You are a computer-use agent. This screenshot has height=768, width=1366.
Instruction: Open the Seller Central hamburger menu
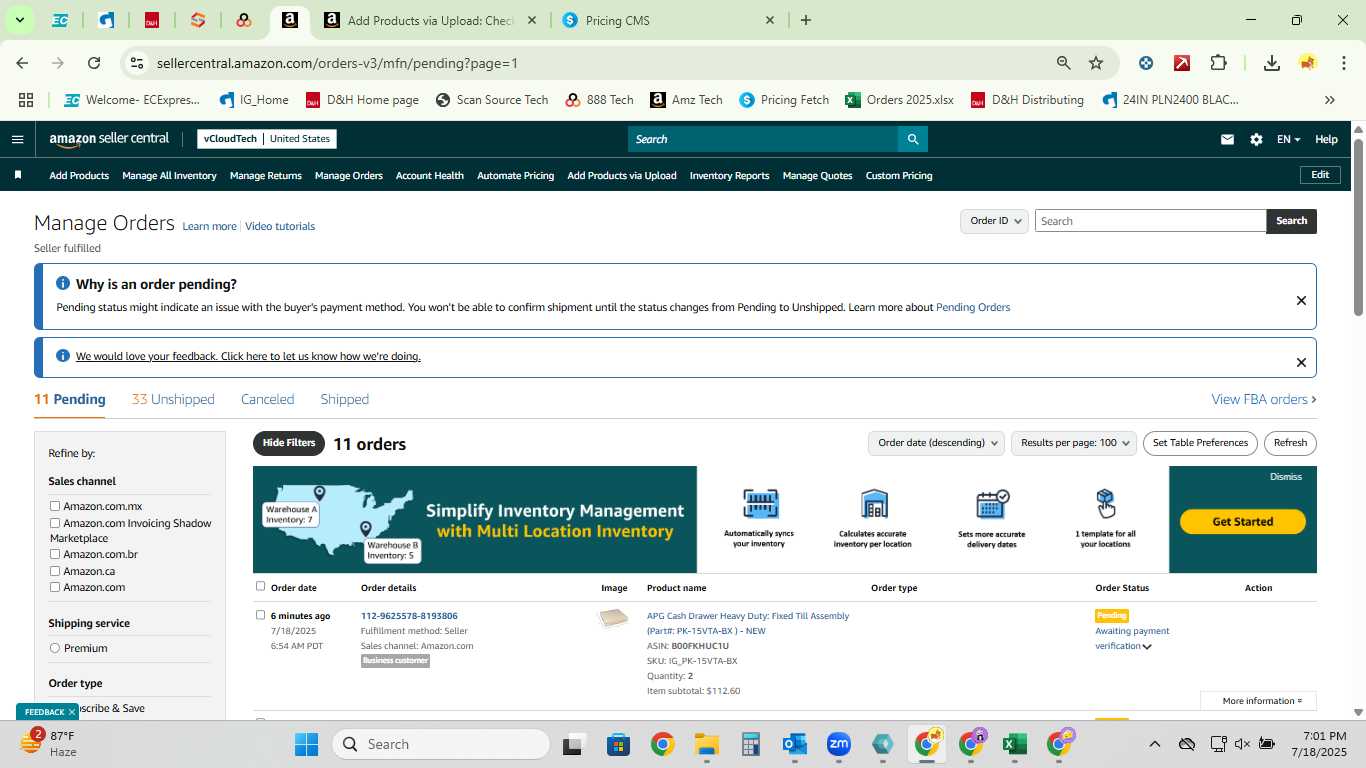[x=17, y=139]
